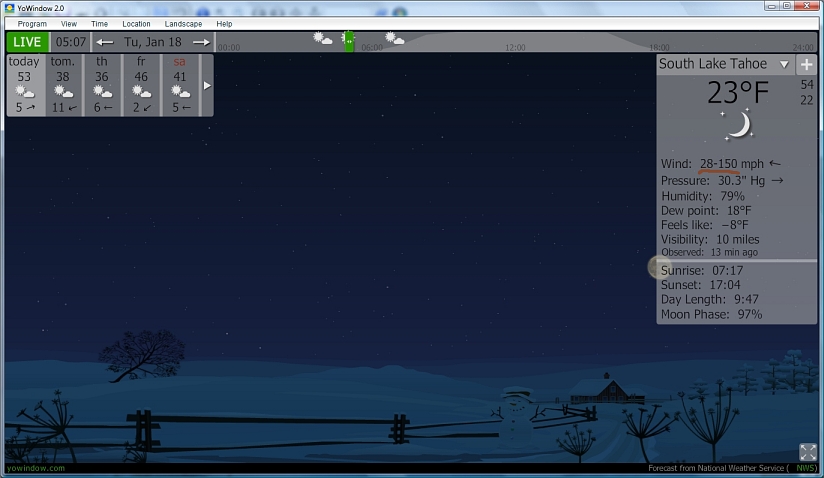This screenshot has height=478, width=824.
Task: Click the green time marker on timeline
Action: [x=349, y=42]
